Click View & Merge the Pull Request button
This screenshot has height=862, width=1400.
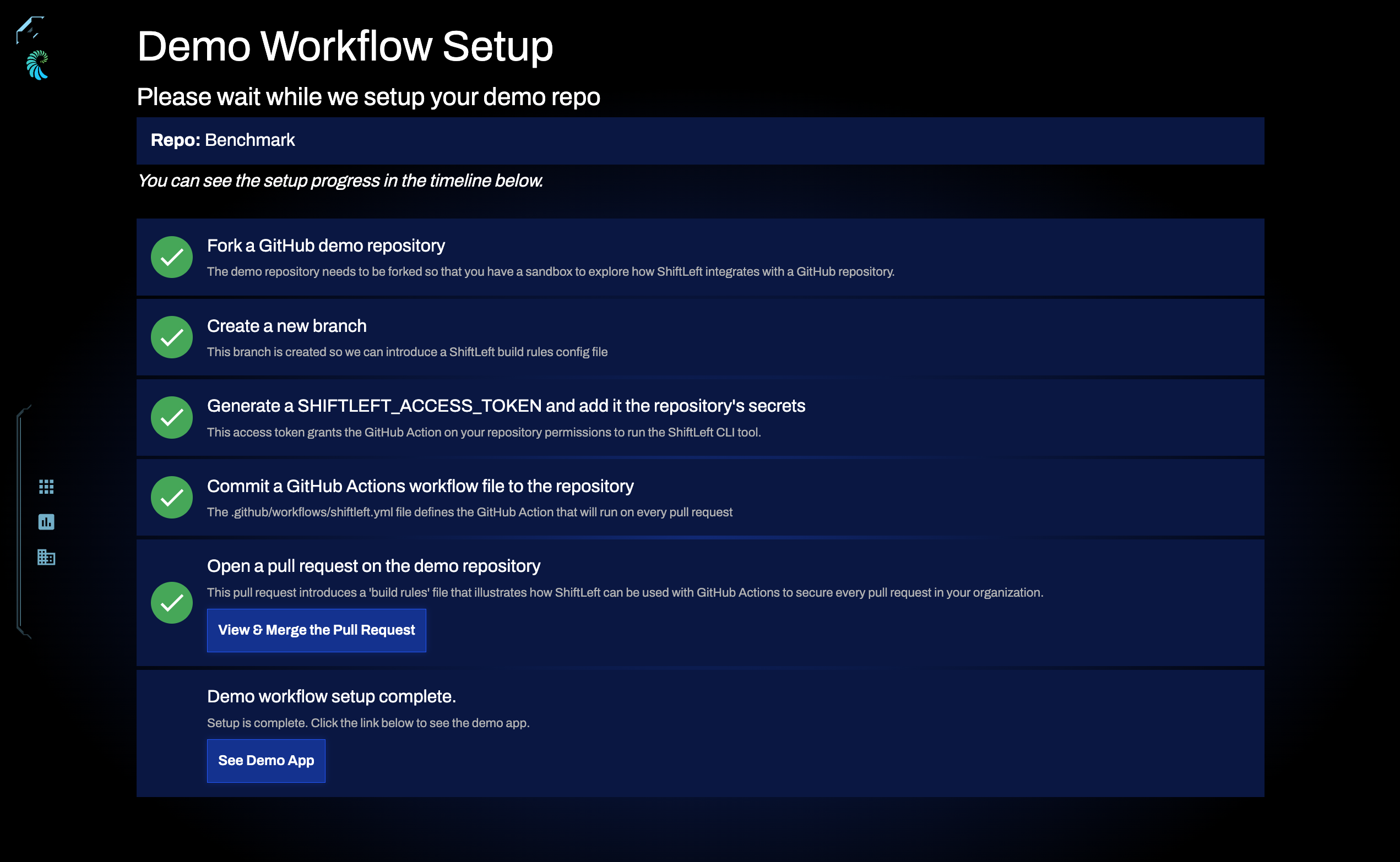pos(317,630)
